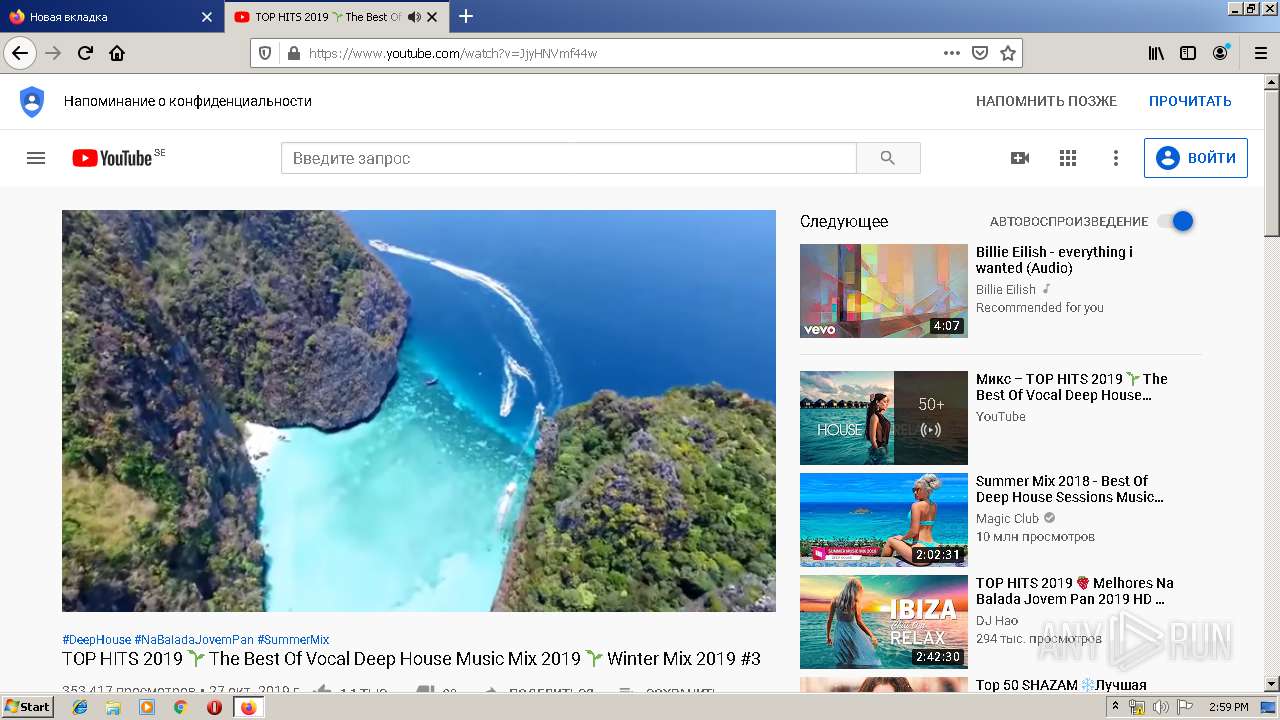The width and height of the screenshot is (1280, 720).
Task: Open page actions three-dot menu in address bar
Action: tap(952, 53)
